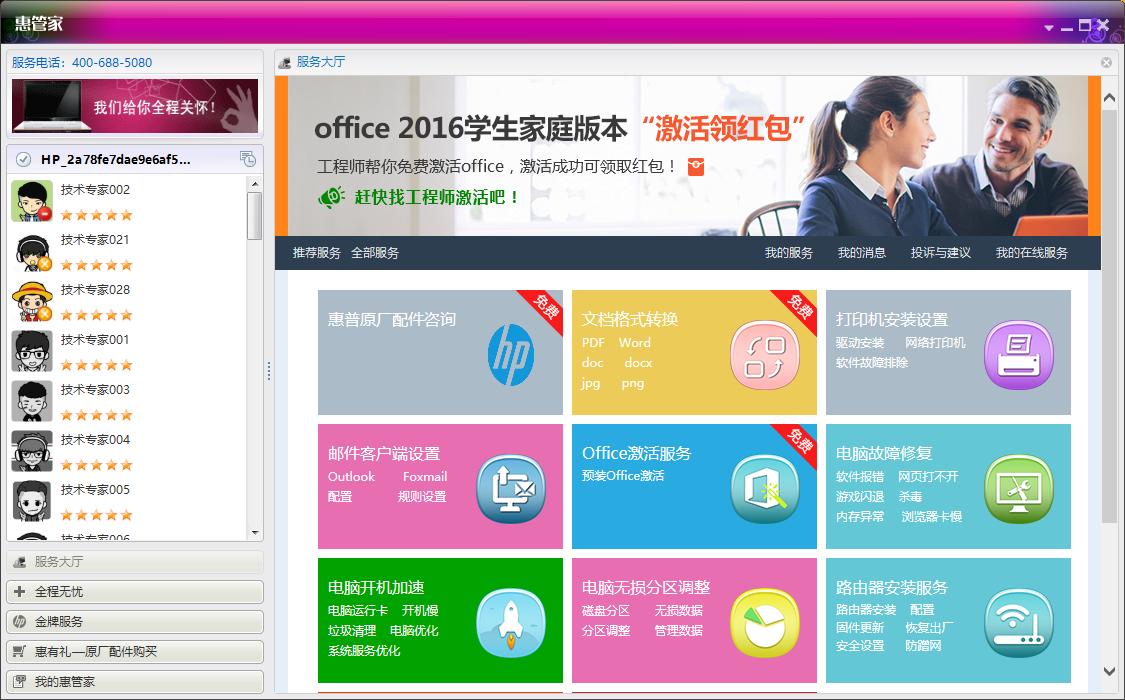This screenshot has height=700, width=1125.
Task: Click the main page scrollbar up chevron
Action: pyautogui.click(x=1109, y=98)
